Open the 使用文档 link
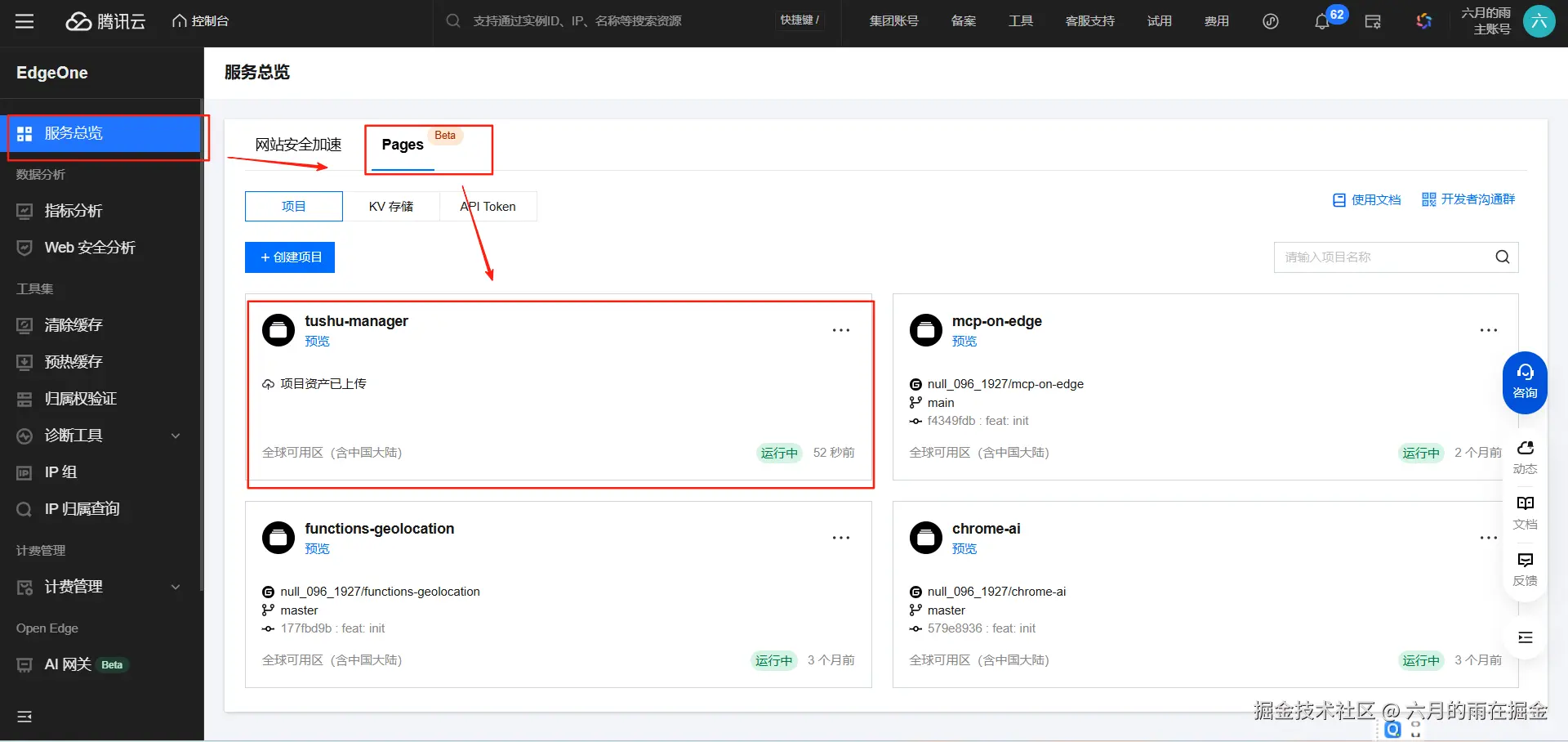Image resolution: width=1568 pixels, height=742 pixels. (1366, 199)
